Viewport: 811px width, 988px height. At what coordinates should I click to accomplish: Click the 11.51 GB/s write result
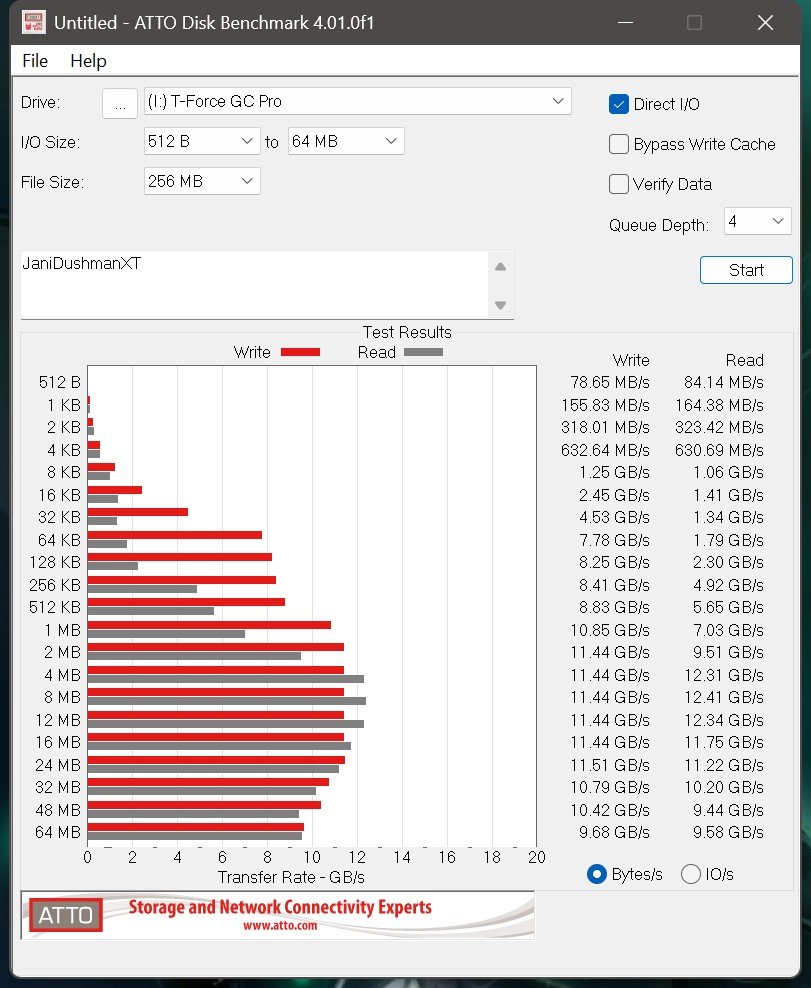pos(609,765)
